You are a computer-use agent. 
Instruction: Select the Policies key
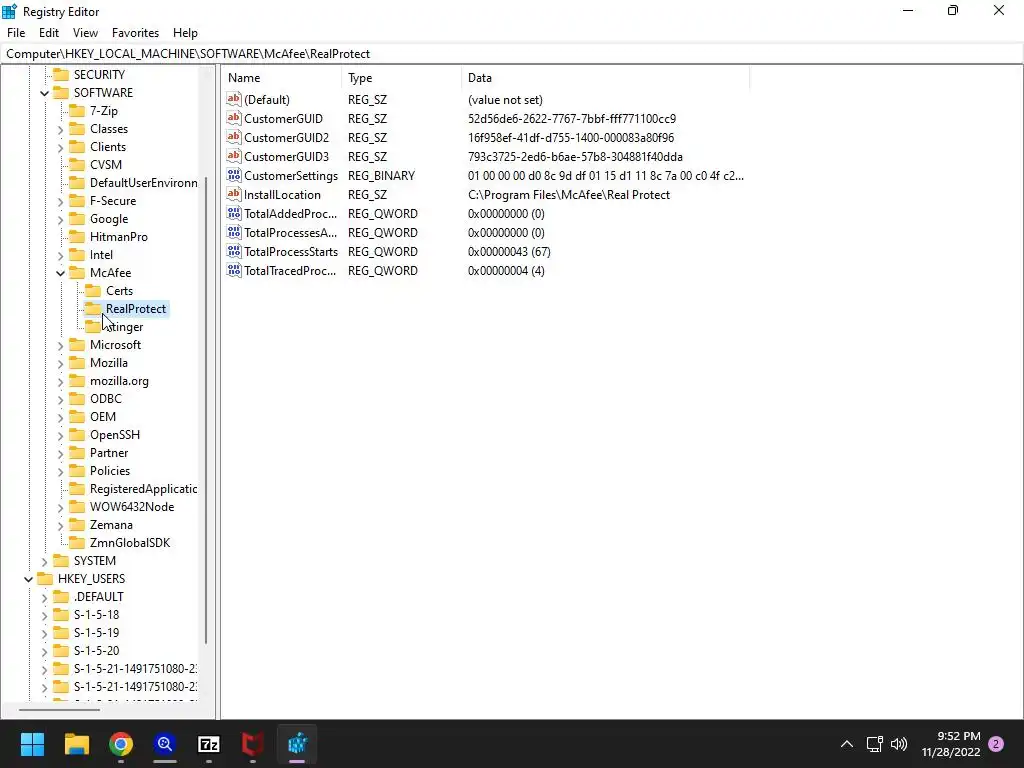point(110,471)
